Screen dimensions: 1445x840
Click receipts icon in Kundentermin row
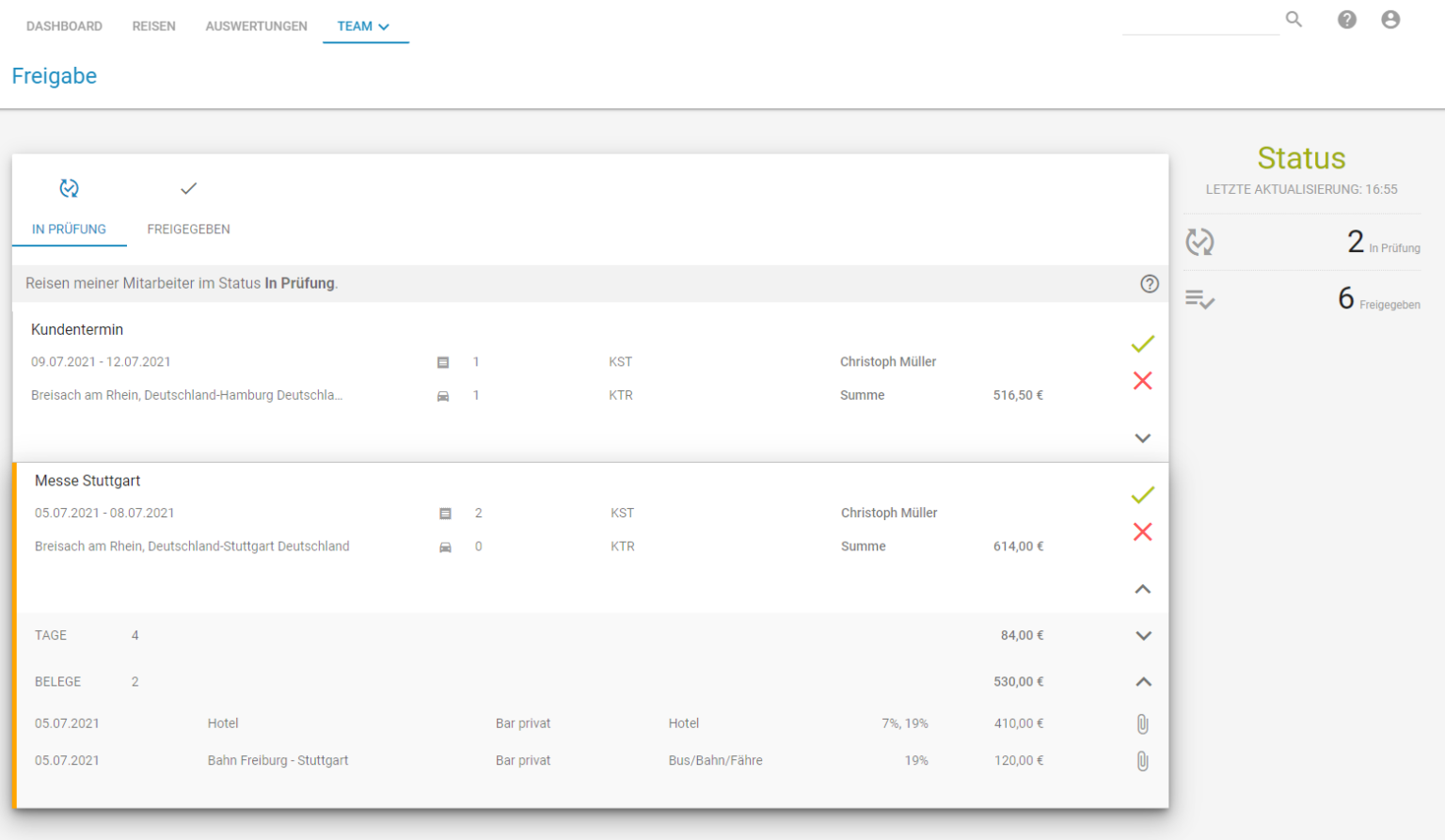443,362
